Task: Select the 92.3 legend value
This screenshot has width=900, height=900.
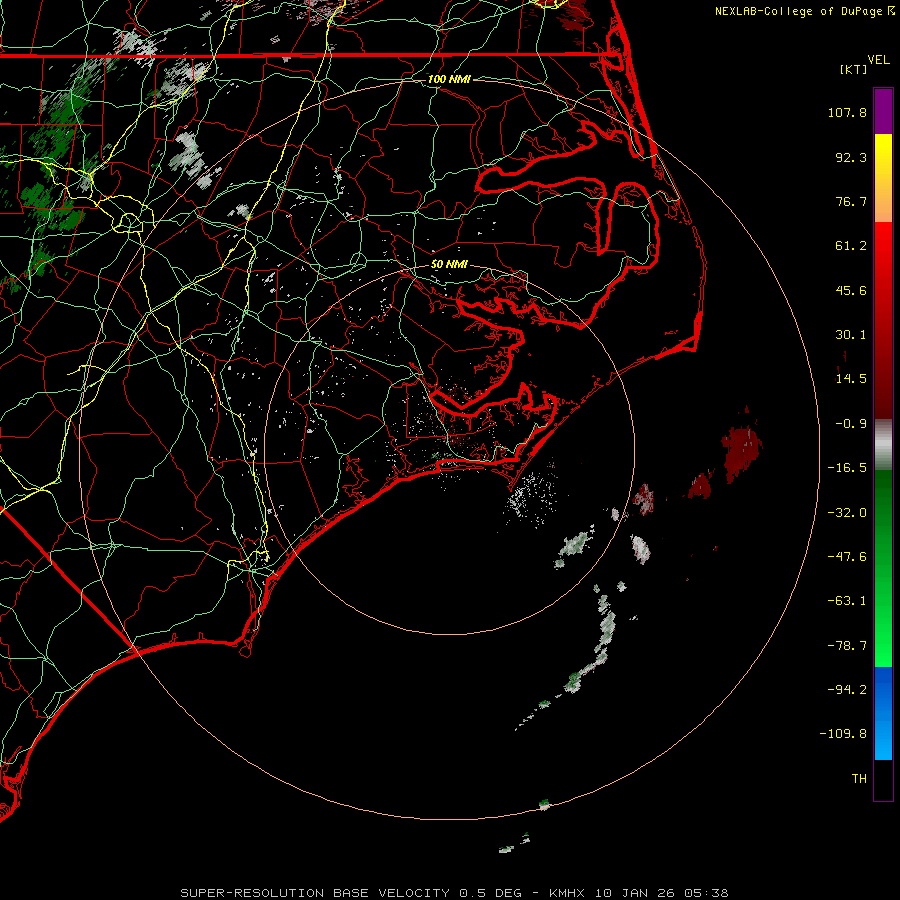Action: pyautogui.click(x=851, y=157)
